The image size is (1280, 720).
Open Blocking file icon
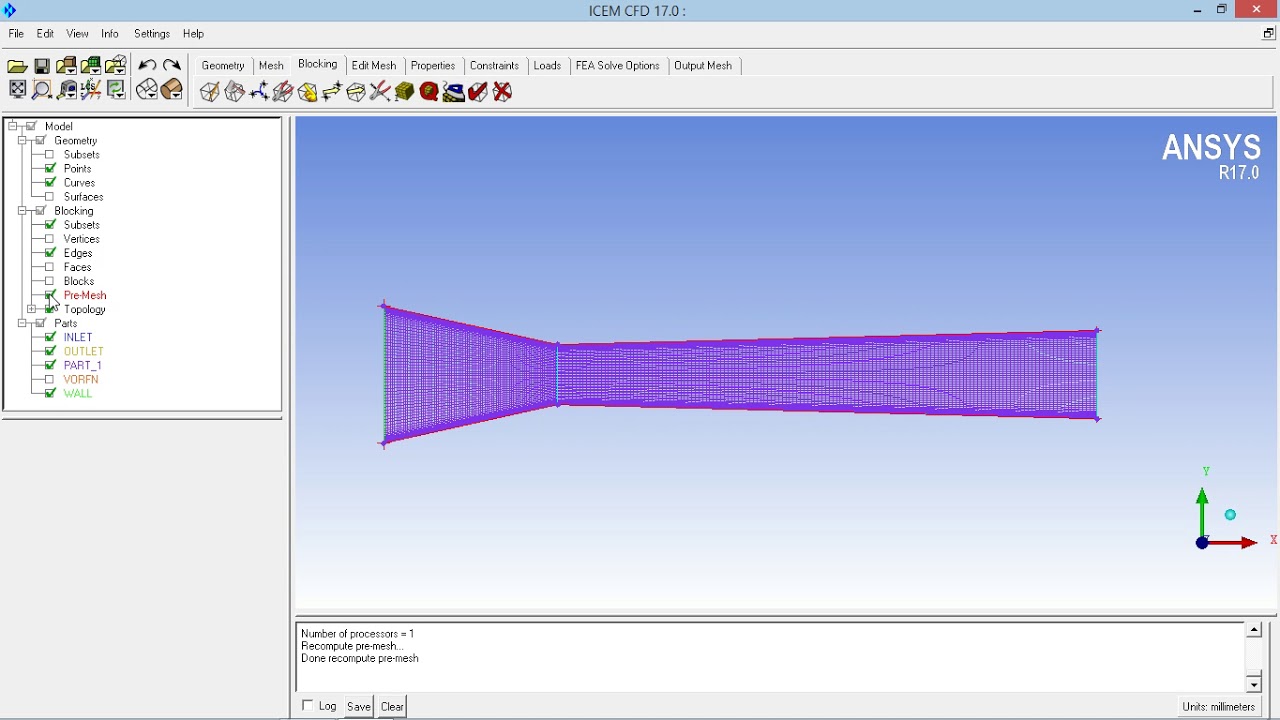pos(115,66)
